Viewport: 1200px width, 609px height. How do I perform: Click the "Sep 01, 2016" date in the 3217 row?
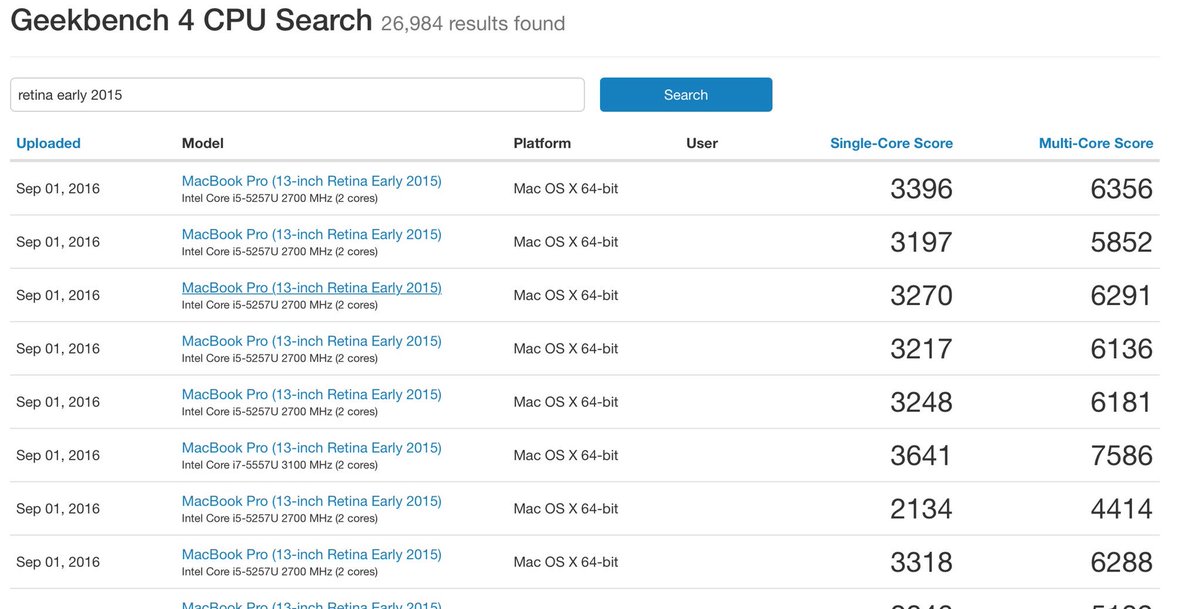(58, 348)
